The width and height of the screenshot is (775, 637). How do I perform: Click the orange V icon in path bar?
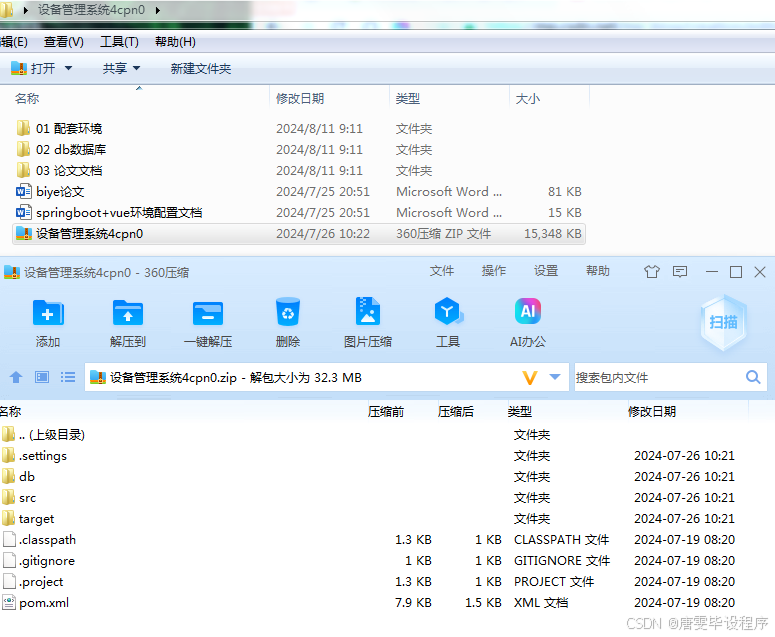(530, 378)
